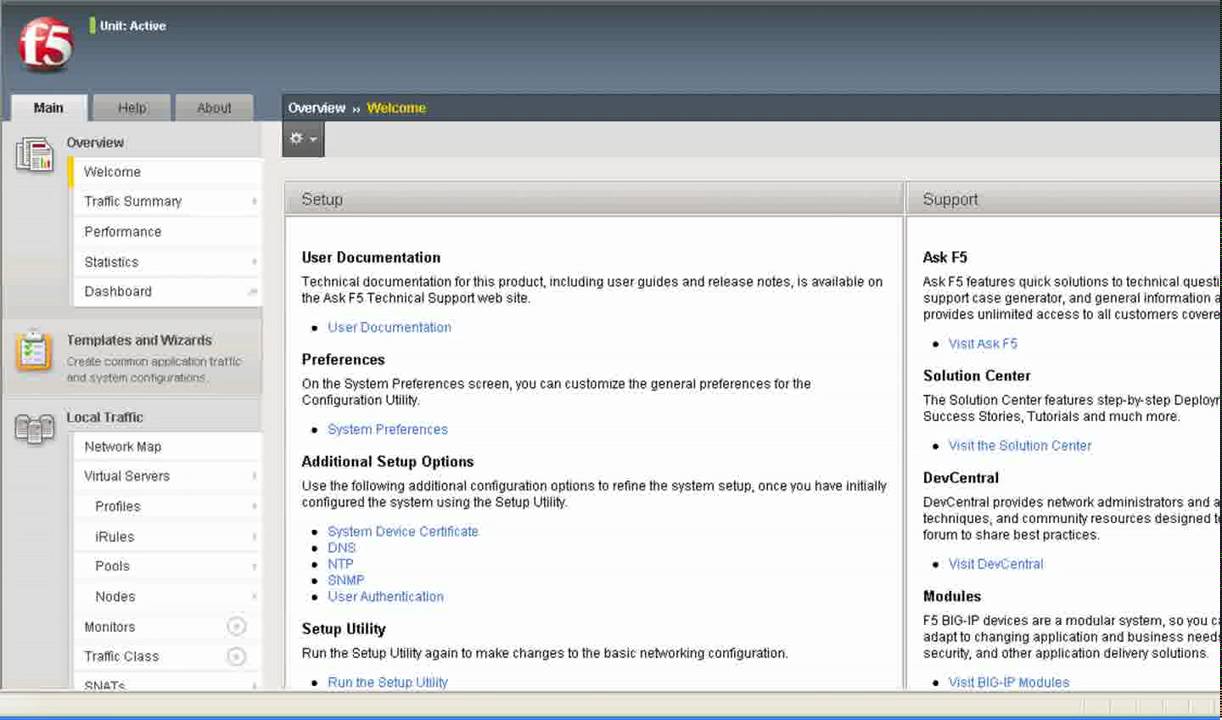Click the Overview section heading

pos(95,142)
